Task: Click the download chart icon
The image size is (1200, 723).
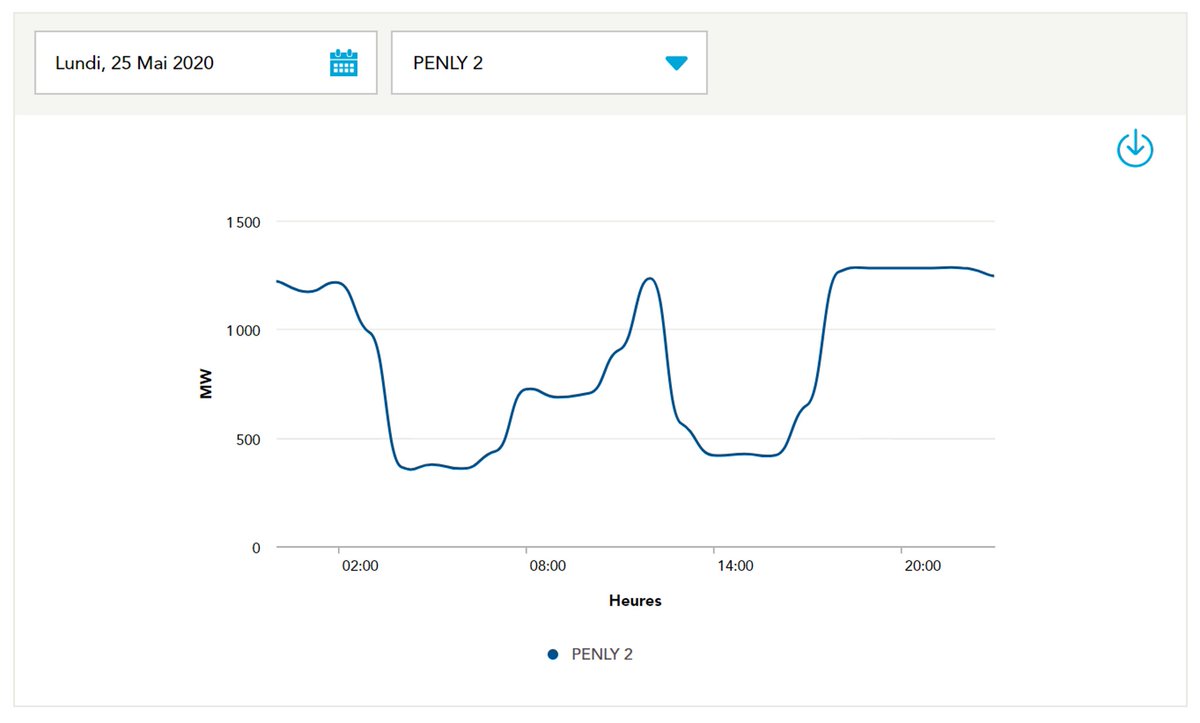Action: (1134, 149)
